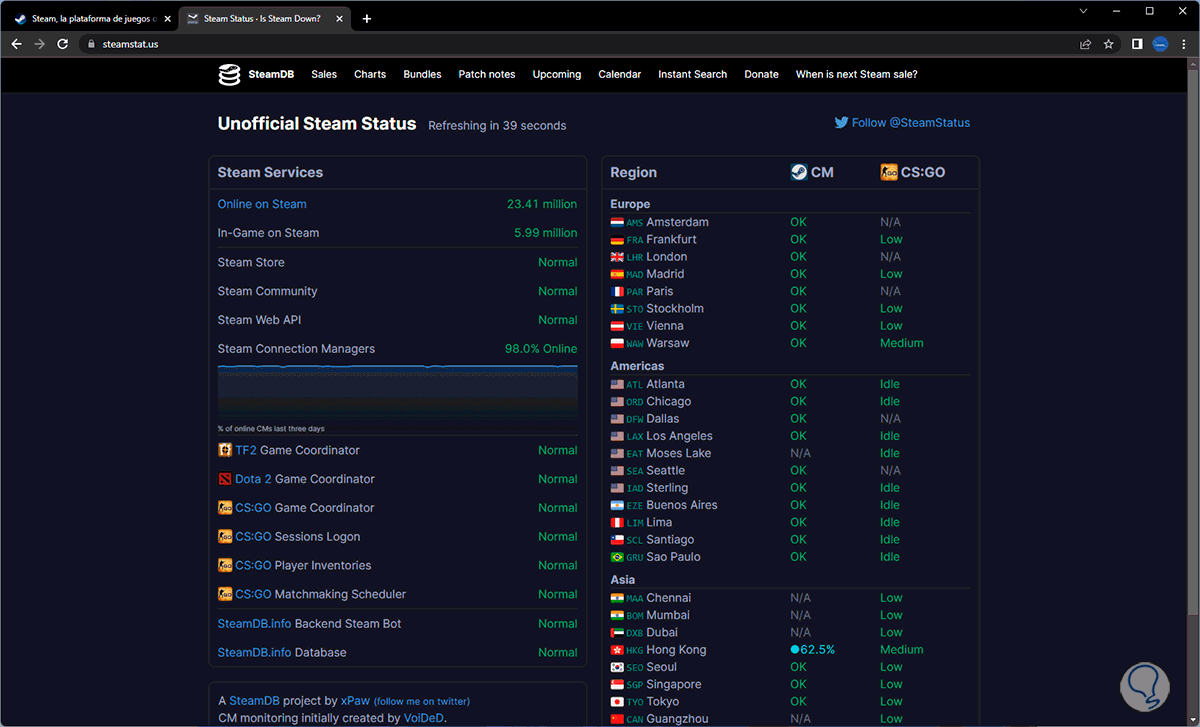Click the xPaw author link
This screenshot has height=727, width=1200.
coord(355,701)
